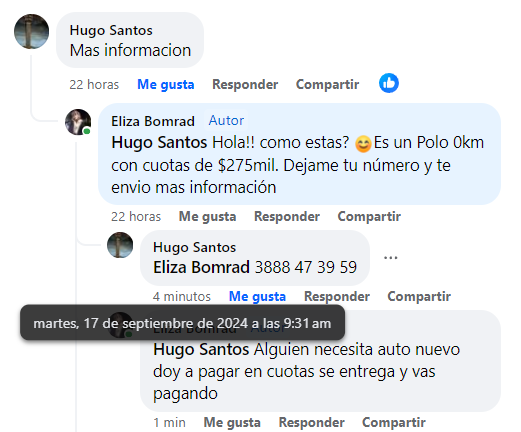Toggle Me gusta on the phone number reply

pyautogui.click(x=257, y=296)
